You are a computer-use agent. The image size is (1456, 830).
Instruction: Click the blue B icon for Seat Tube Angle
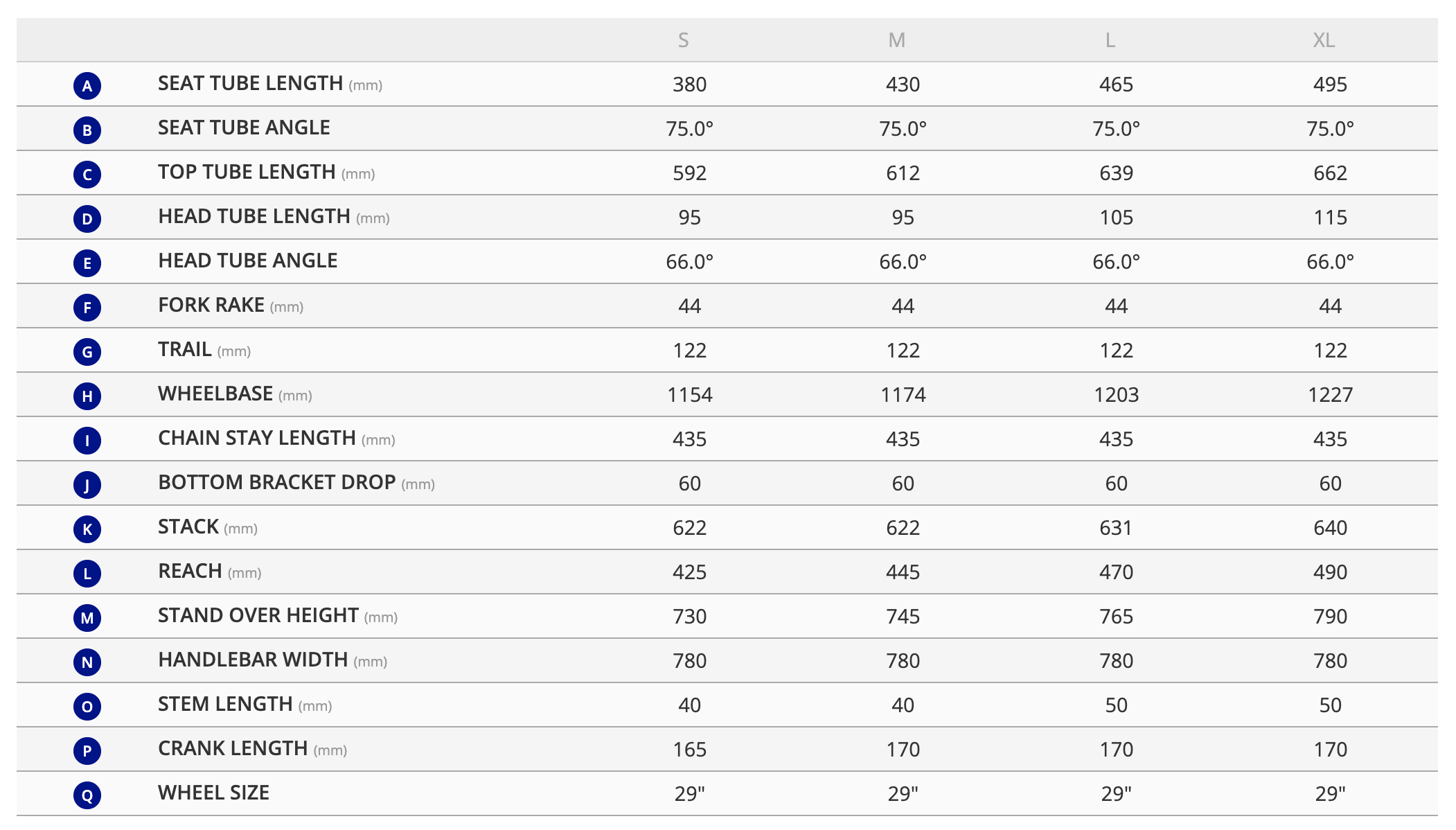87,130
